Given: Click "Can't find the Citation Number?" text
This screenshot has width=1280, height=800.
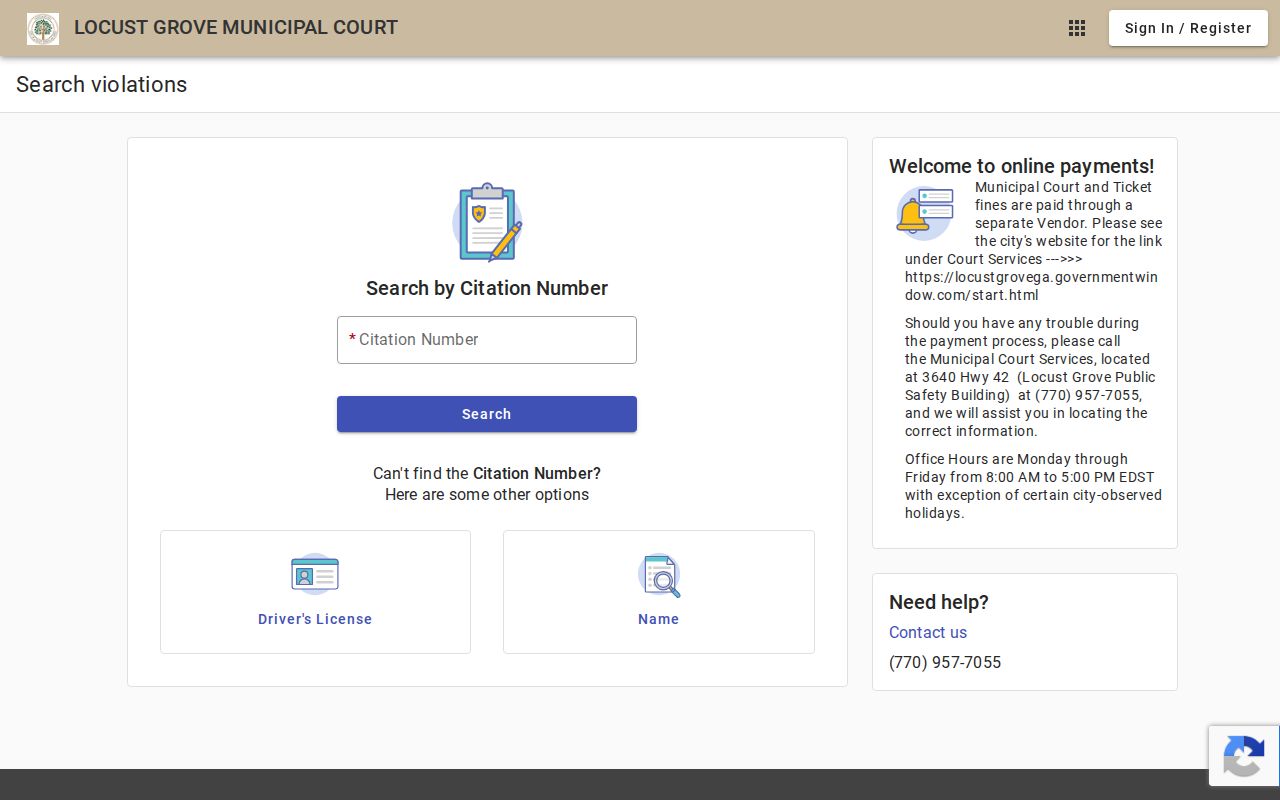Looking at the screenshot, I should (487, 473).
